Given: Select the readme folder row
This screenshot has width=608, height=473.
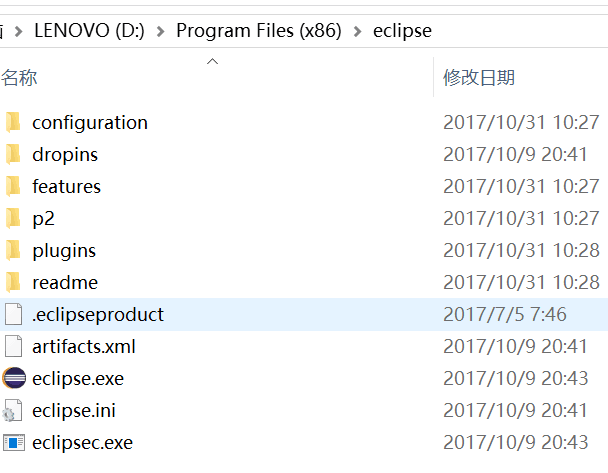Looking at the screenshot, I should 304,282.
